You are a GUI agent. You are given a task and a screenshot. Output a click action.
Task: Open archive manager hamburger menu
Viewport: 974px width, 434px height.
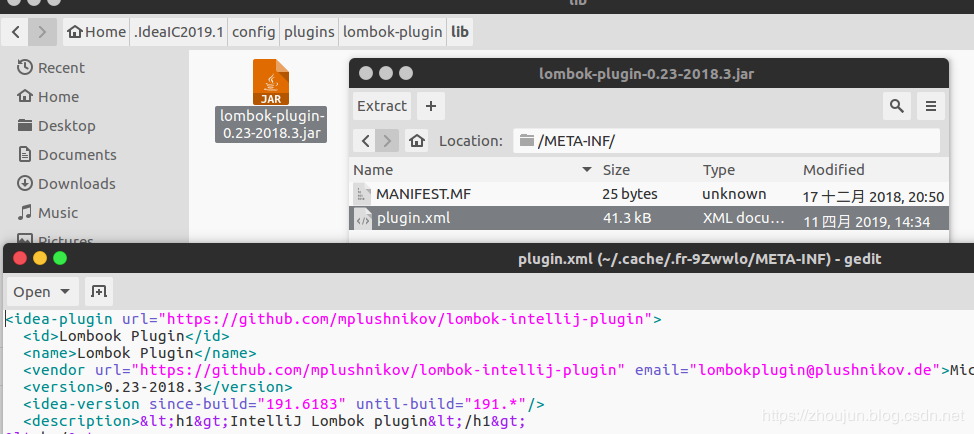[931, 106]
